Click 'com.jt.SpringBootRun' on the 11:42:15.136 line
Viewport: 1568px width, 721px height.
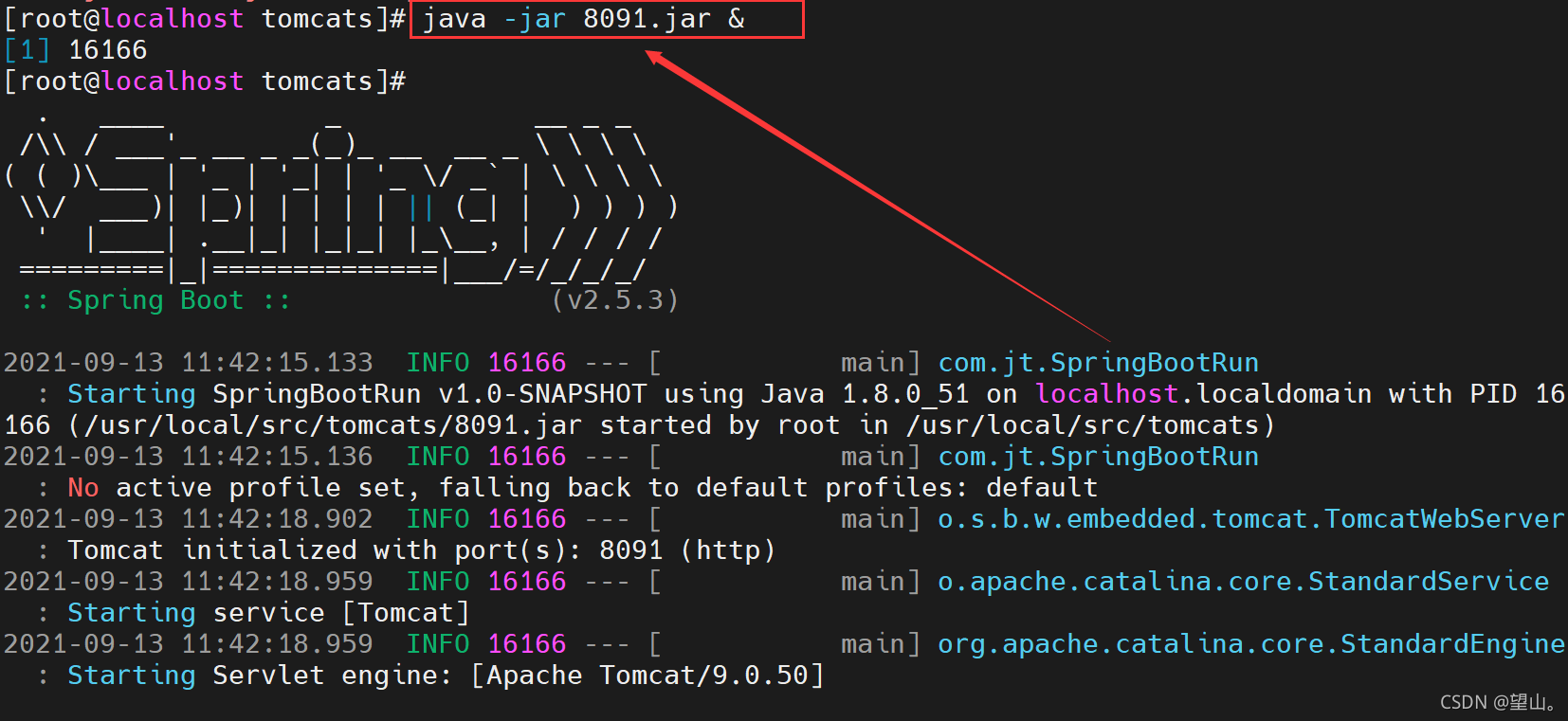coord(1099,457)
